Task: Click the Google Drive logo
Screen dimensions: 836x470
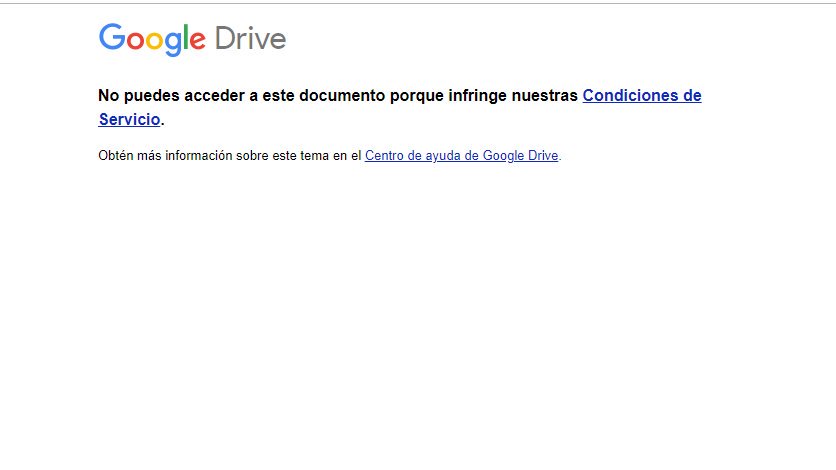Action: pyautogui.click(x=192, y=39)
